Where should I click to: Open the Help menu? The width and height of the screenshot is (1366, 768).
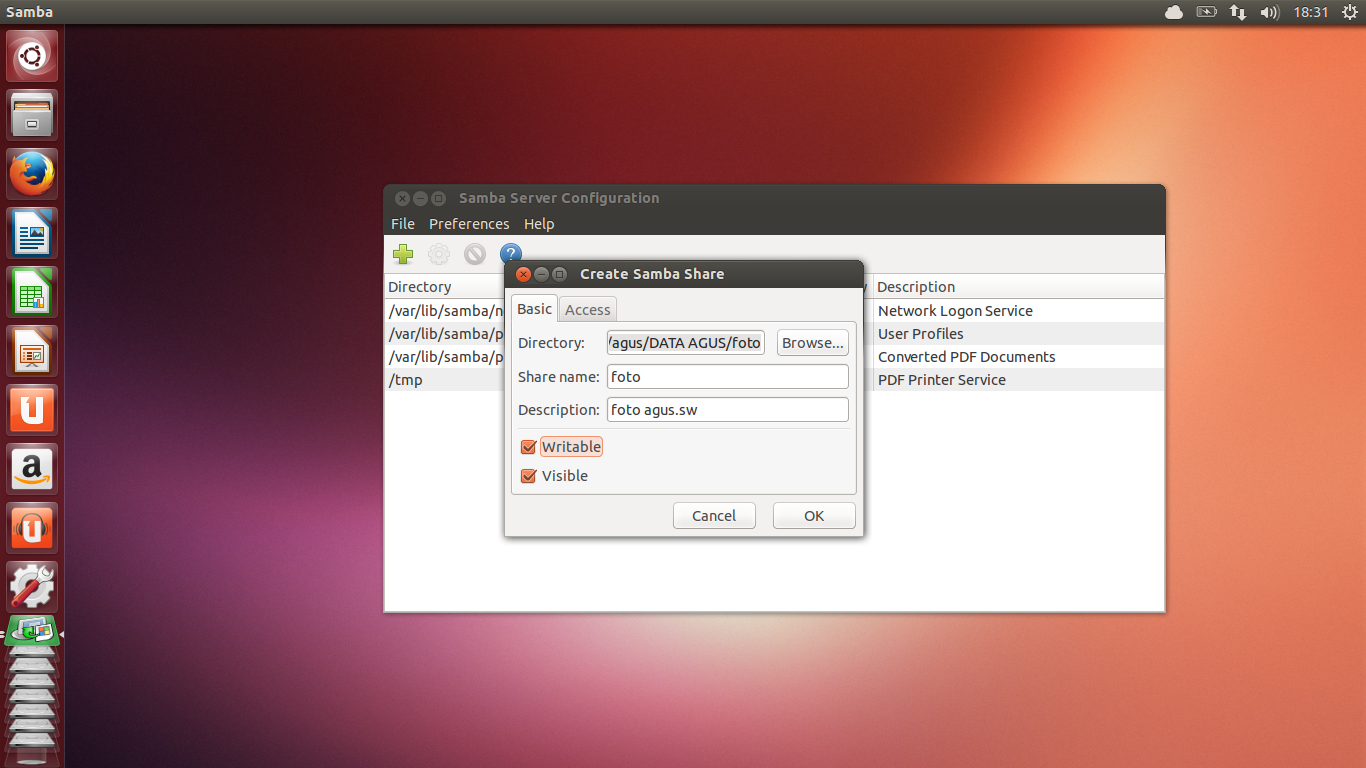click(539, 224)
